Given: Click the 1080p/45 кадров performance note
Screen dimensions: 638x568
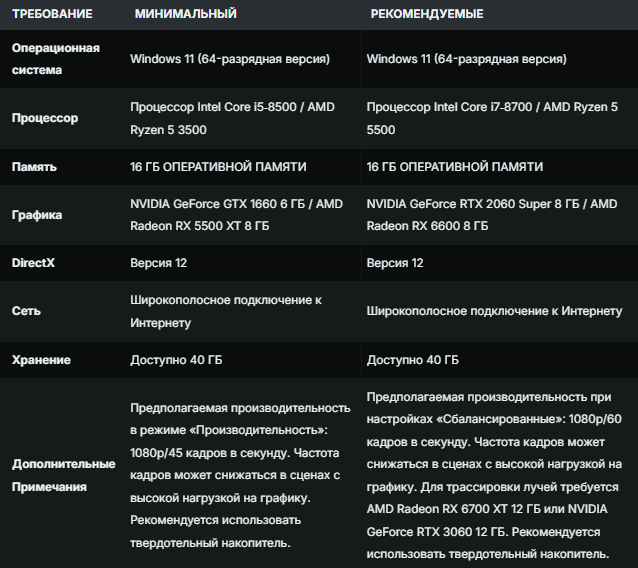Looking at the screenshot, I should coord(240,475).
